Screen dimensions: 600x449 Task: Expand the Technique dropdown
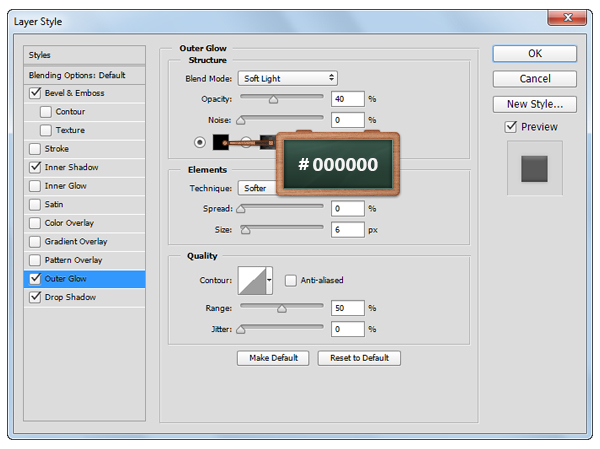click(256, 188)
